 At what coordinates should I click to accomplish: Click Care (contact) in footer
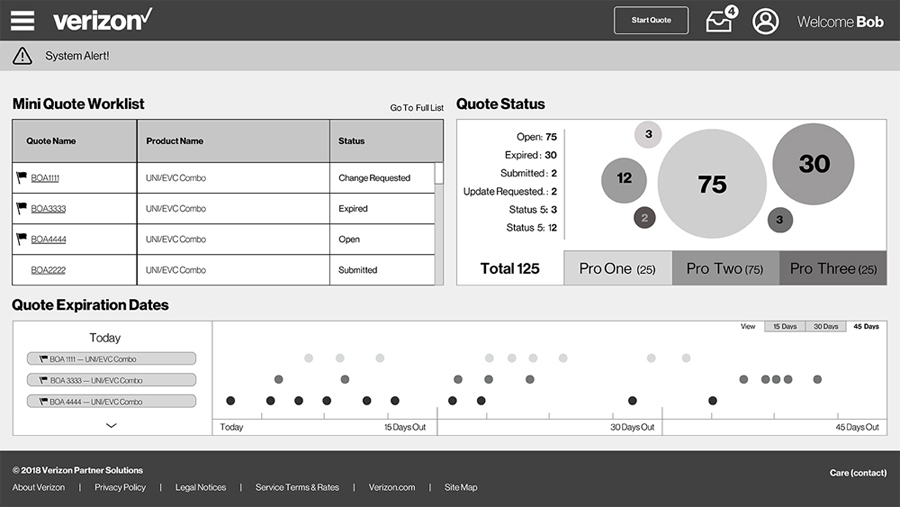point(858,473)
